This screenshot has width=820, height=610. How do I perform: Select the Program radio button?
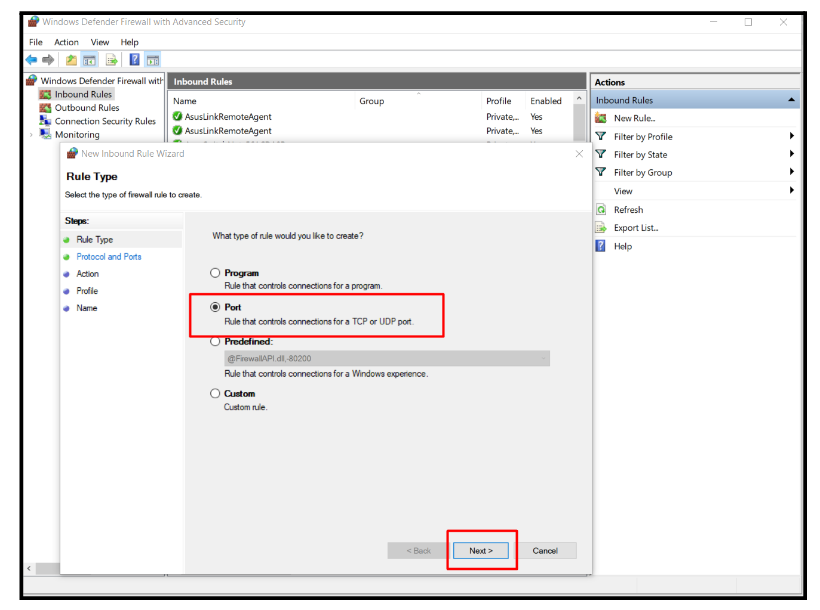[215, 273]
